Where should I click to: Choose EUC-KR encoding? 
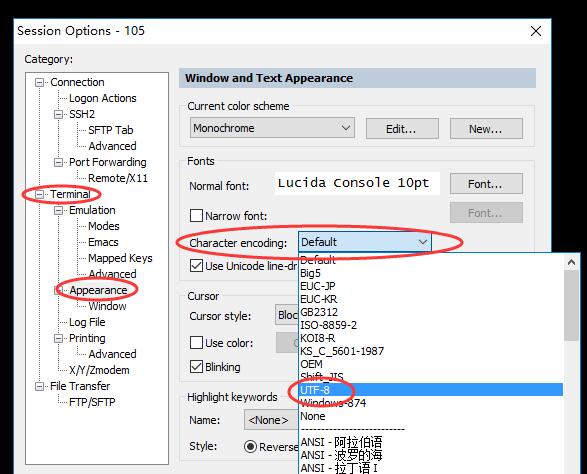[431, 299]
